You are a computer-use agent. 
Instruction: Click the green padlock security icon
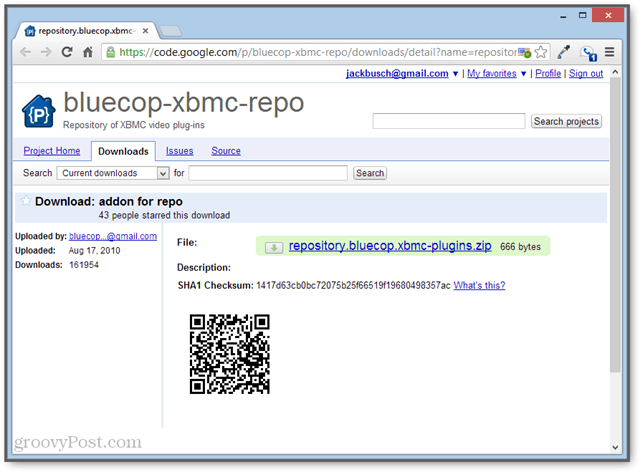110,52
